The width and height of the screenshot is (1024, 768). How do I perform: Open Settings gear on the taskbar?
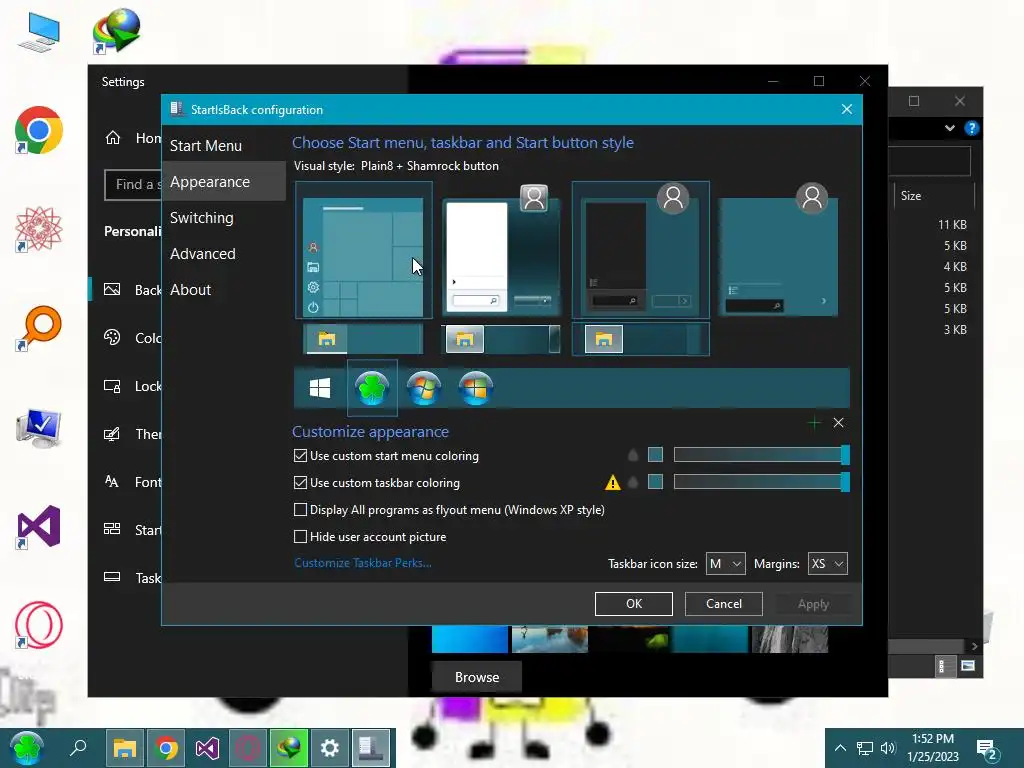[330, 748]
